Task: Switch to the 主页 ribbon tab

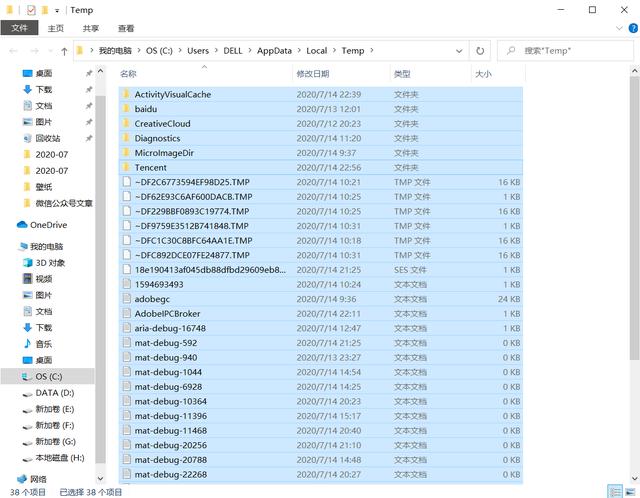Action: tap(56, 28)
